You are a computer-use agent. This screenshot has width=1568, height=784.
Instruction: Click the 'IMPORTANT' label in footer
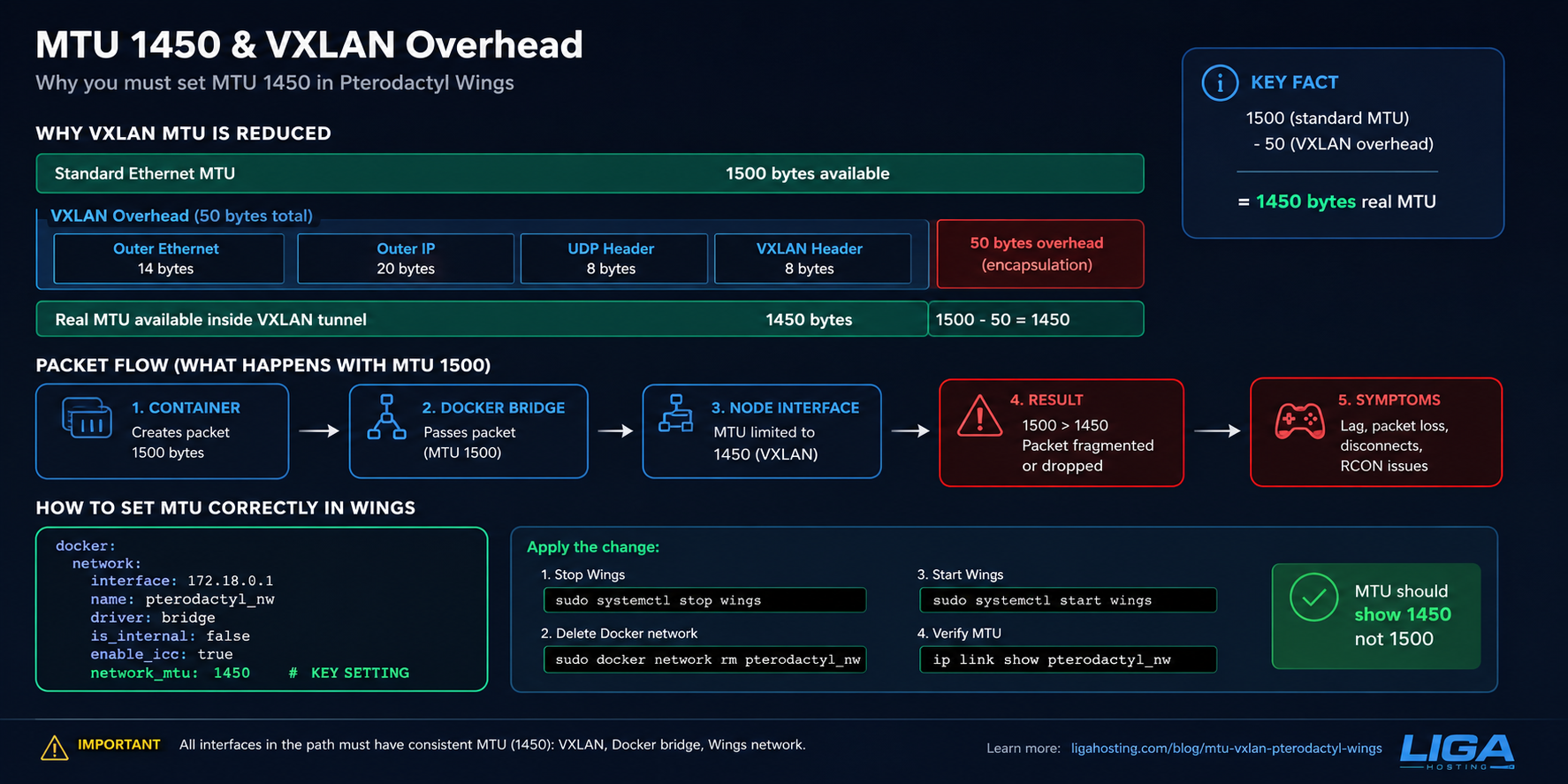point(119,744)
